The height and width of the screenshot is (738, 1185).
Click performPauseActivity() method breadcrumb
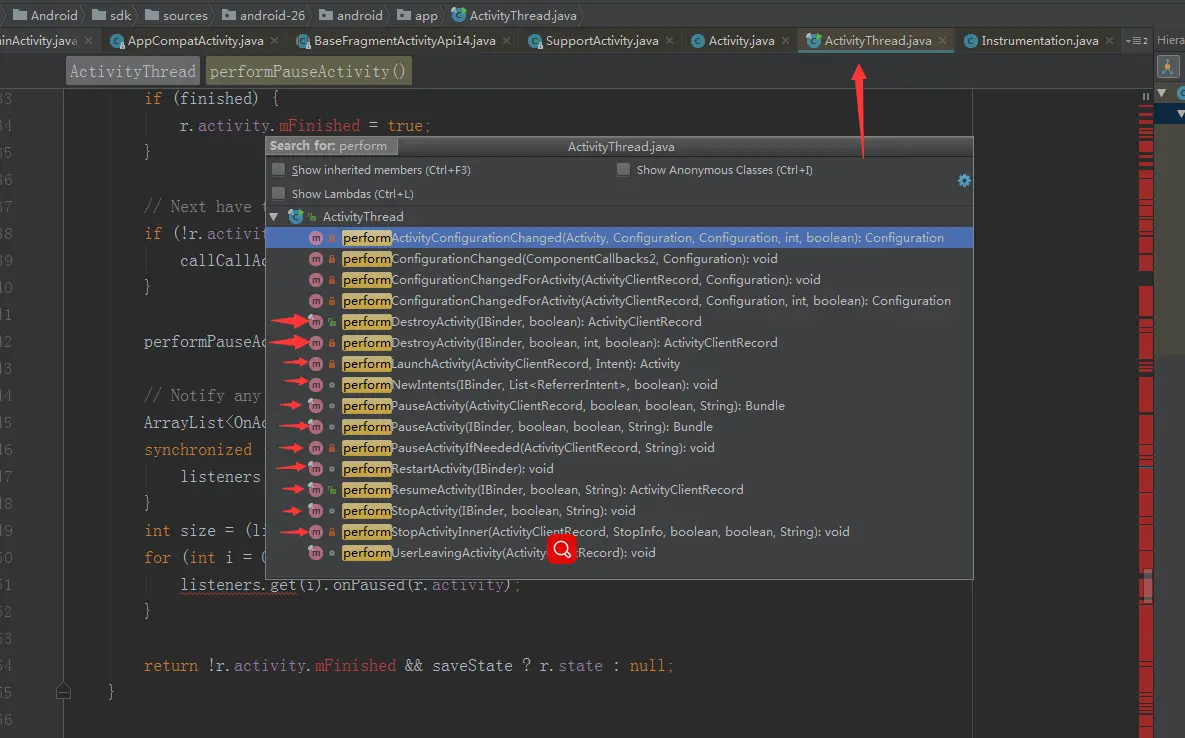pos(308,71)
